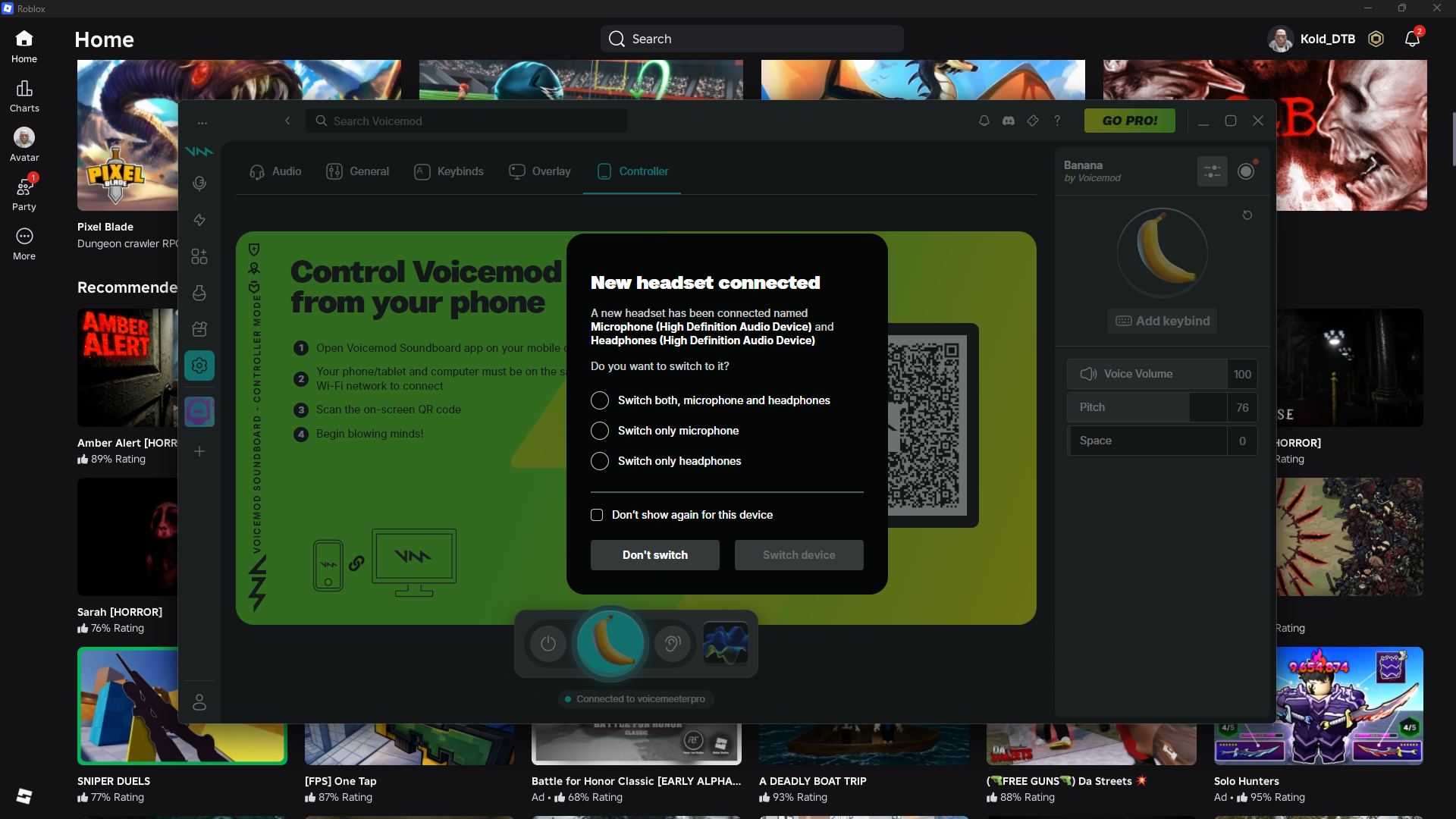Click the Banana voice button in bottom bar
The image size is (1456, 819).
pos(610,644)
